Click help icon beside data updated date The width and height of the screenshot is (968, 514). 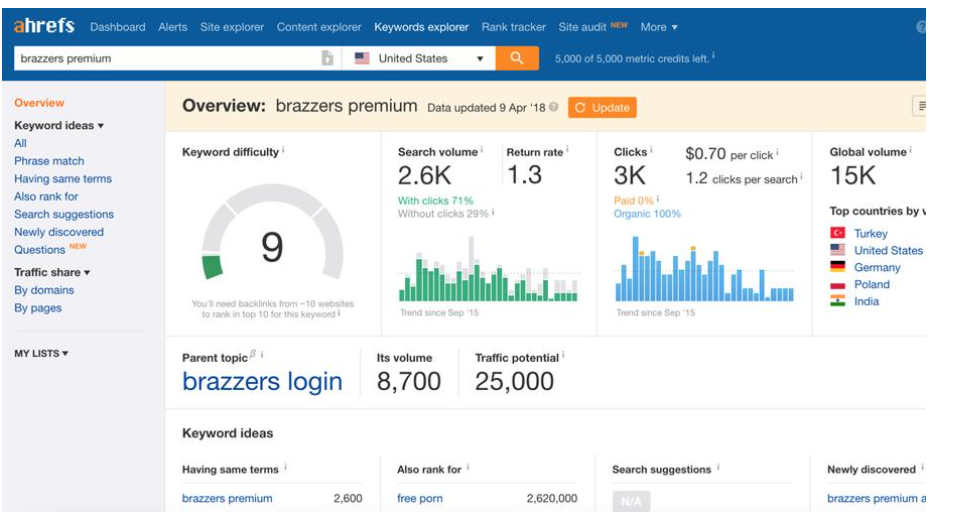pyautogui.click(x=554, y=107)
